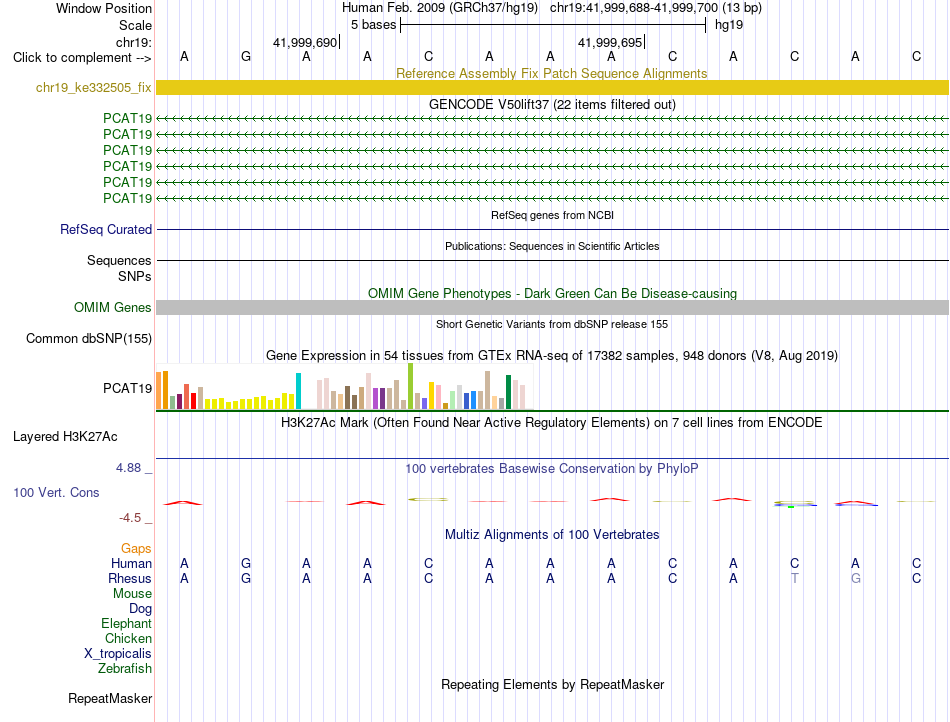
Task: Click the yellow fix patch alignment bar
Action: click(552, 88)
